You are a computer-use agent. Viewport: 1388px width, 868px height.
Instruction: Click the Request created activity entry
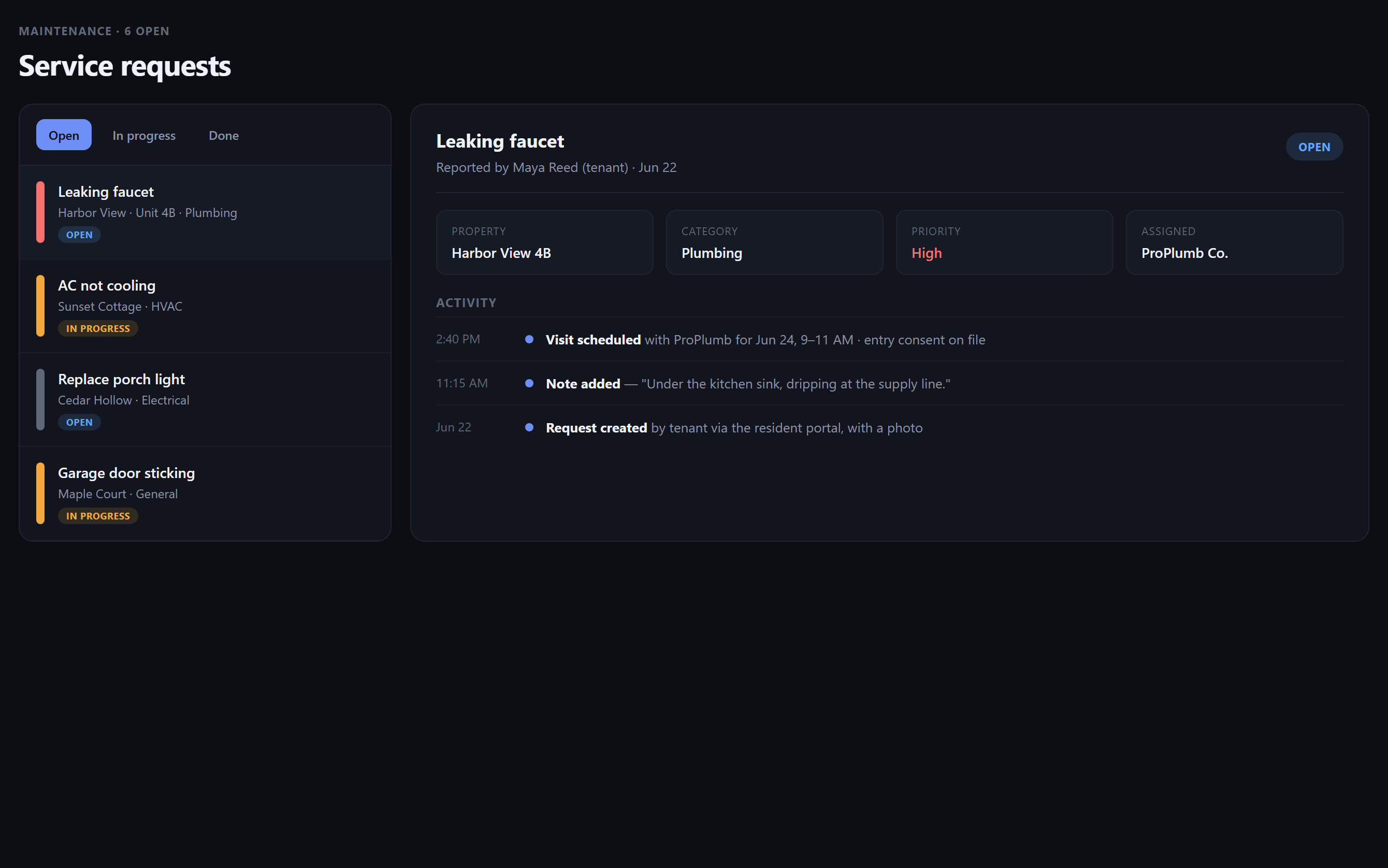point(890,428)
